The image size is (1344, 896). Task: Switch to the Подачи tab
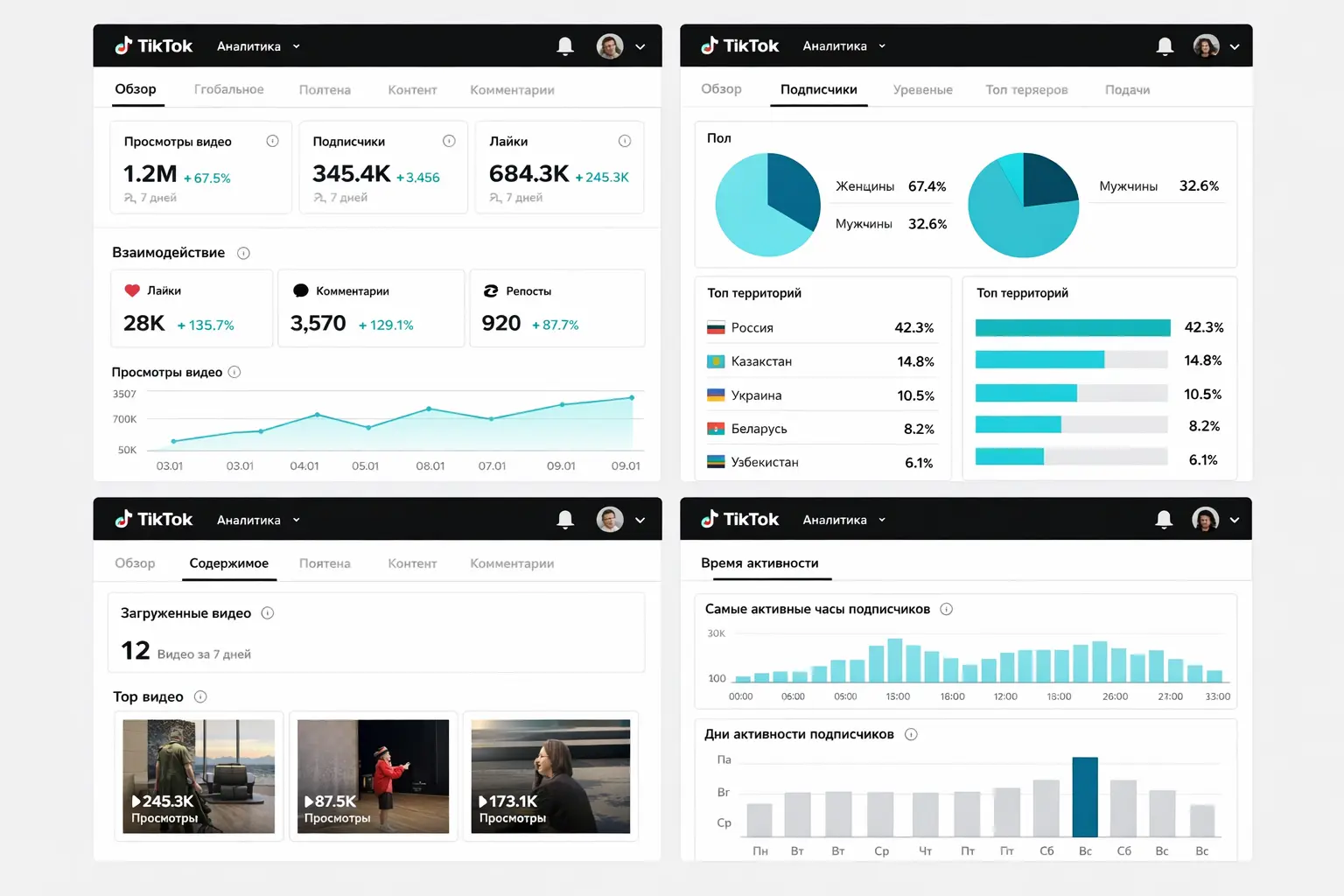click(1127, 90)
